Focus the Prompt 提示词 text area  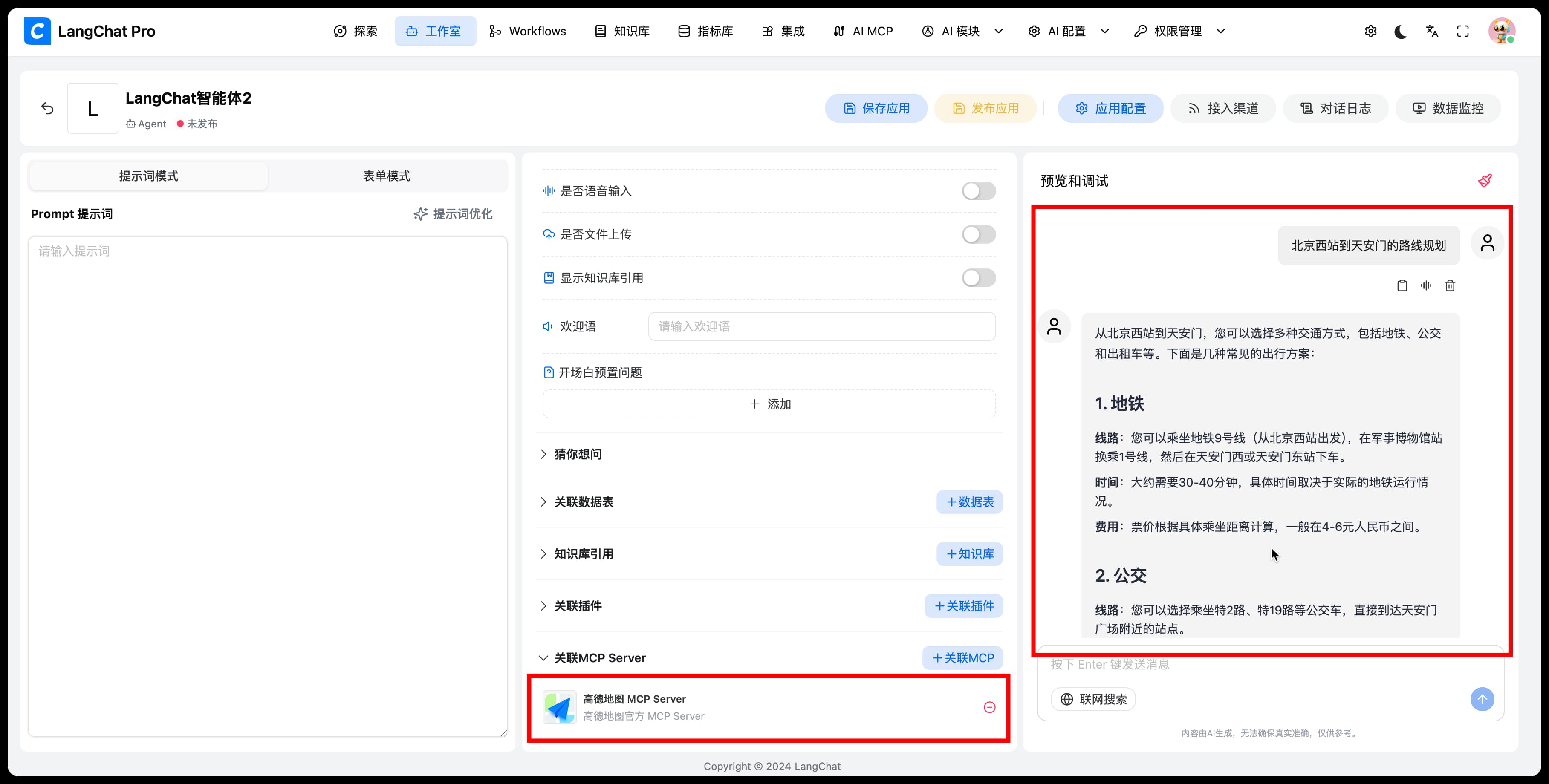[x=268, y=486]
